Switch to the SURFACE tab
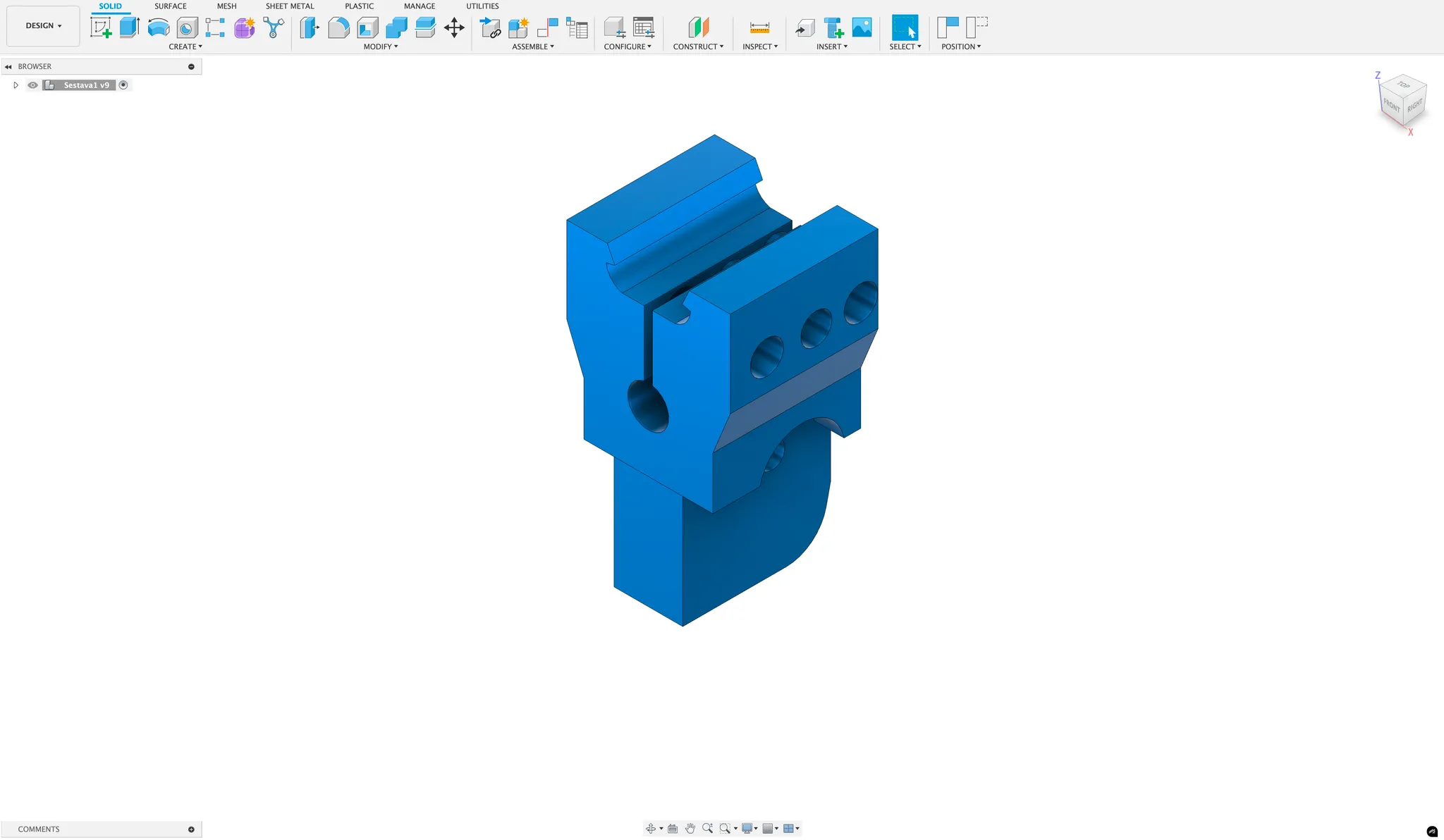1444x840 pixels. point(170,6)
